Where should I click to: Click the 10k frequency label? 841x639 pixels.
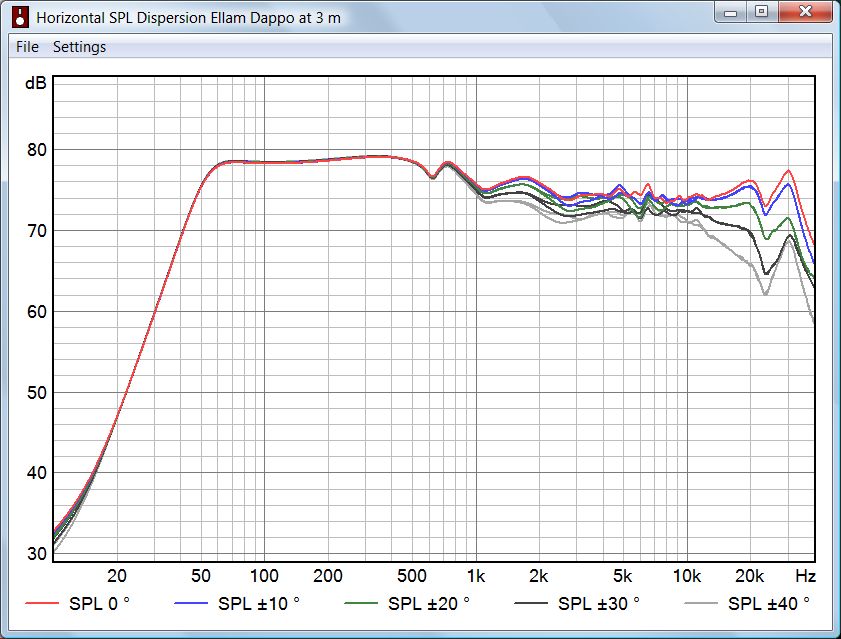(x=687, y=576)
